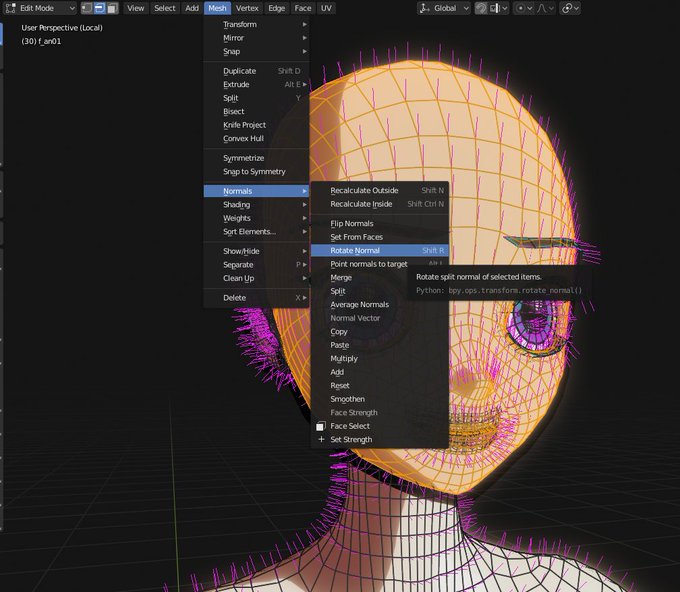Select edge selection mode icon
680x592 pixels.
(99, 8)
